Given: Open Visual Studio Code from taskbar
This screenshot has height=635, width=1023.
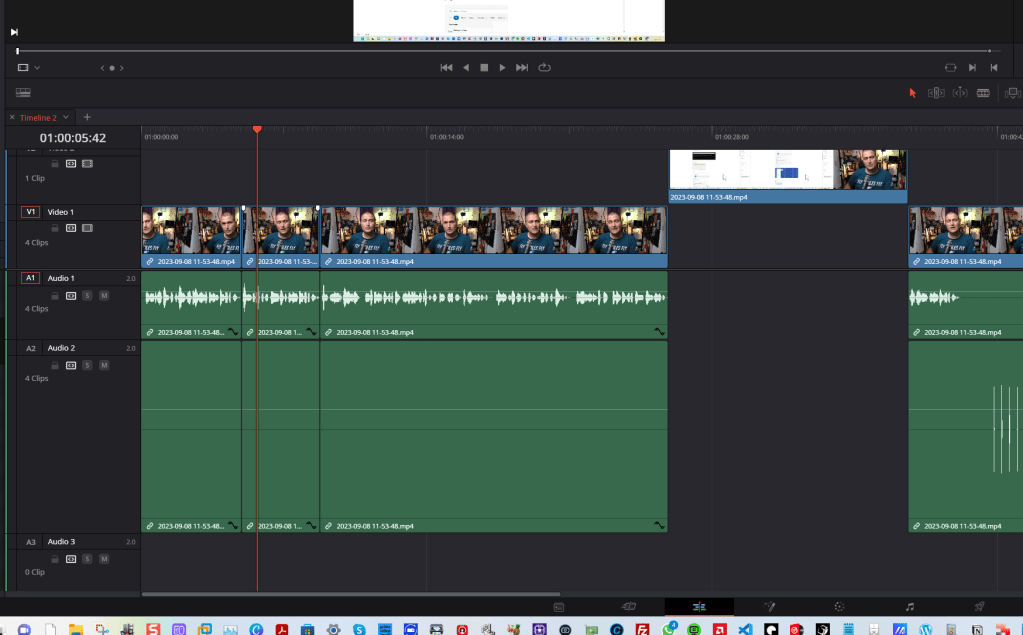Looking at the screenshot, I should click(745, 629).
